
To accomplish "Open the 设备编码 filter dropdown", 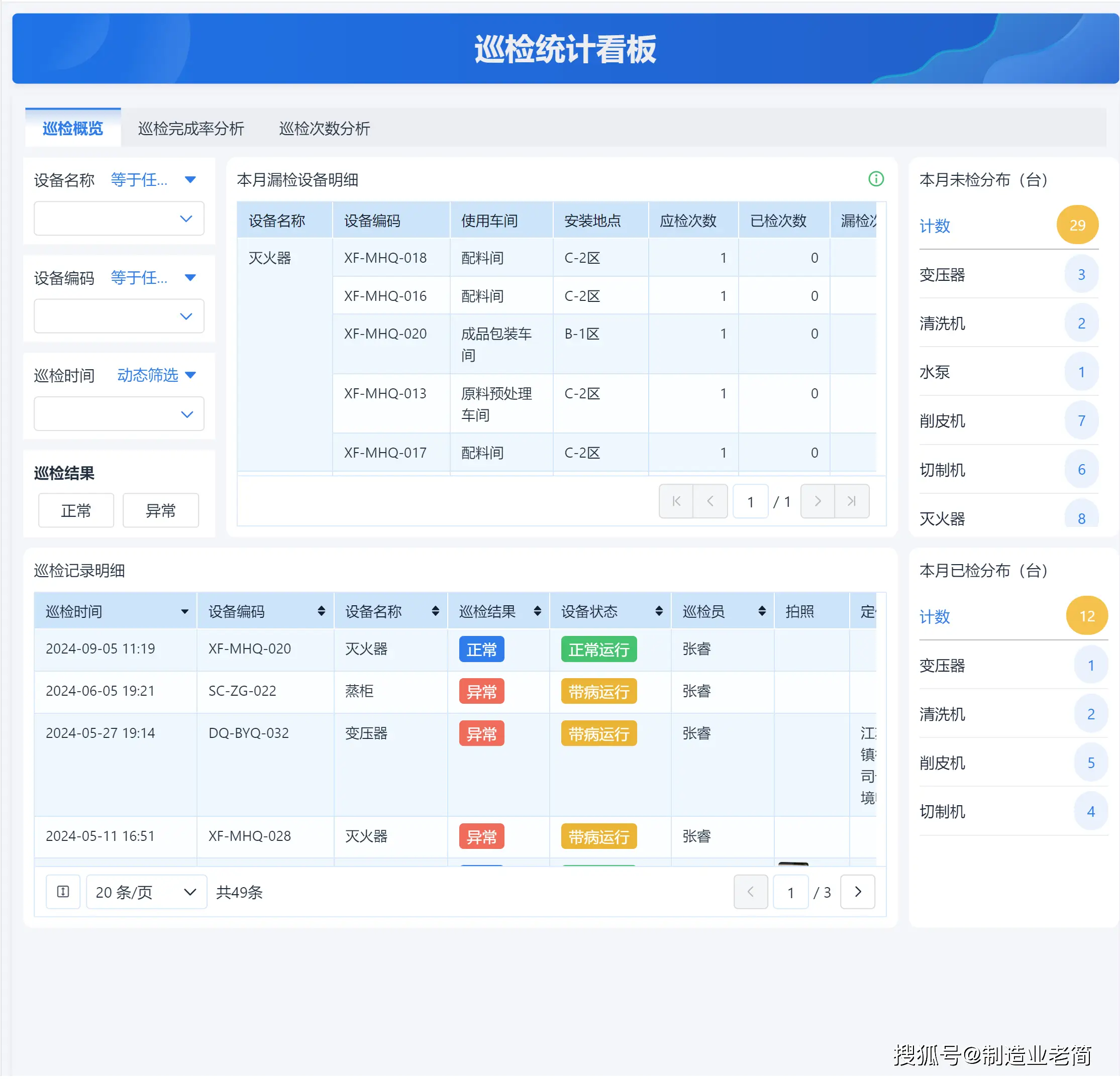I will (118, 316).
